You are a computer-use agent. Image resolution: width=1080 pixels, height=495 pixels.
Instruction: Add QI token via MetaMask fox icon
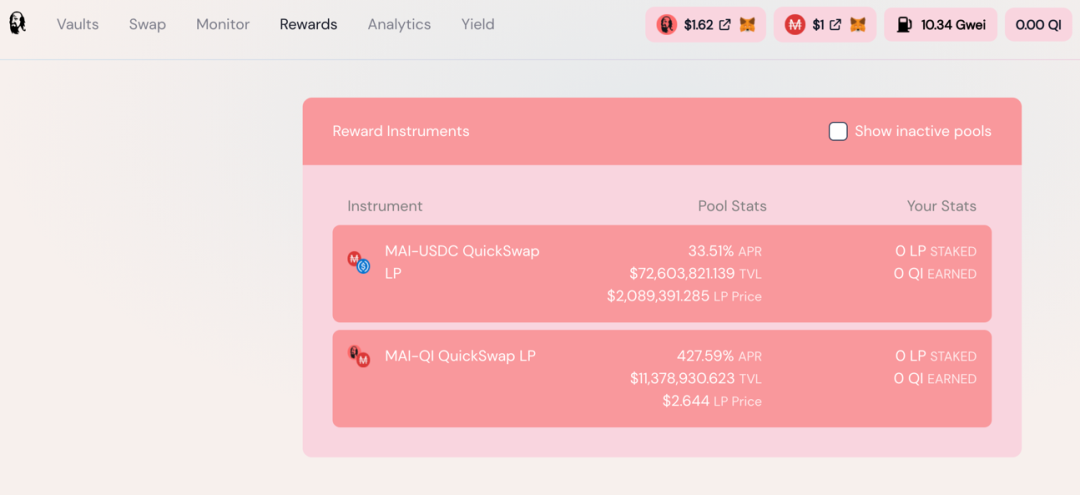[x=747, y=25]
